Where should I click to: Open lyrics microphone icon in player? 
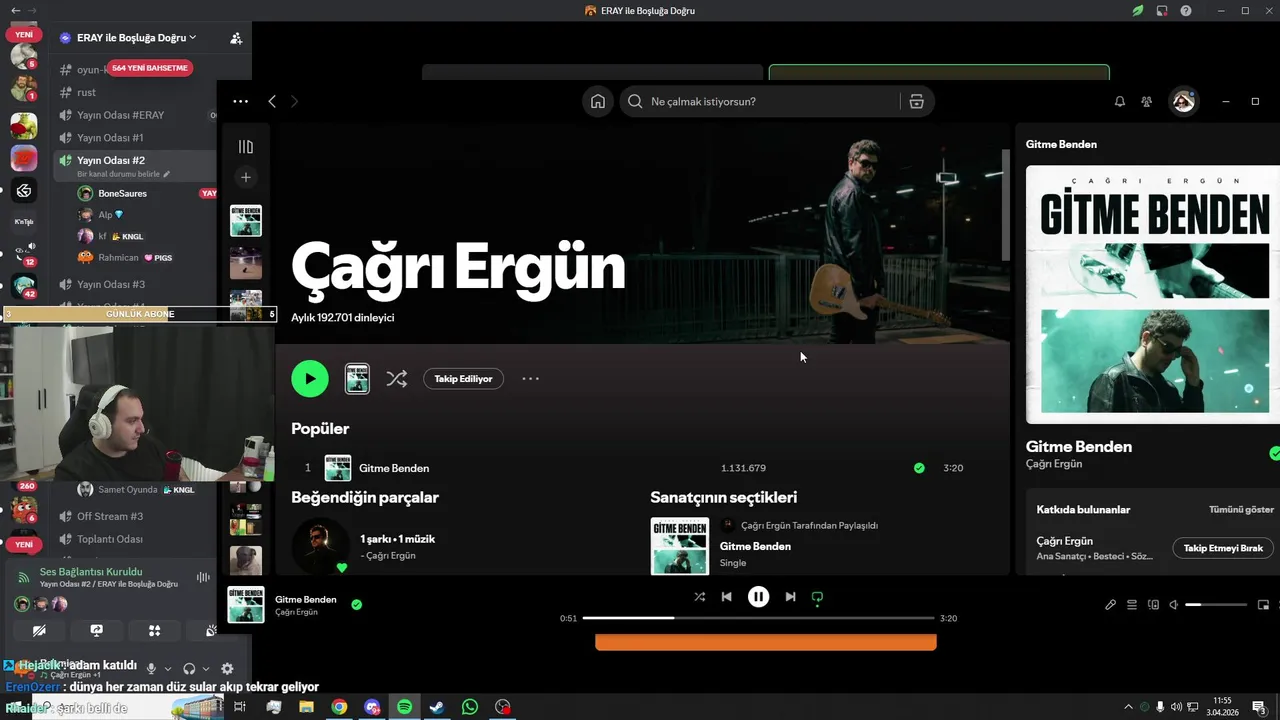point(1111,605)
